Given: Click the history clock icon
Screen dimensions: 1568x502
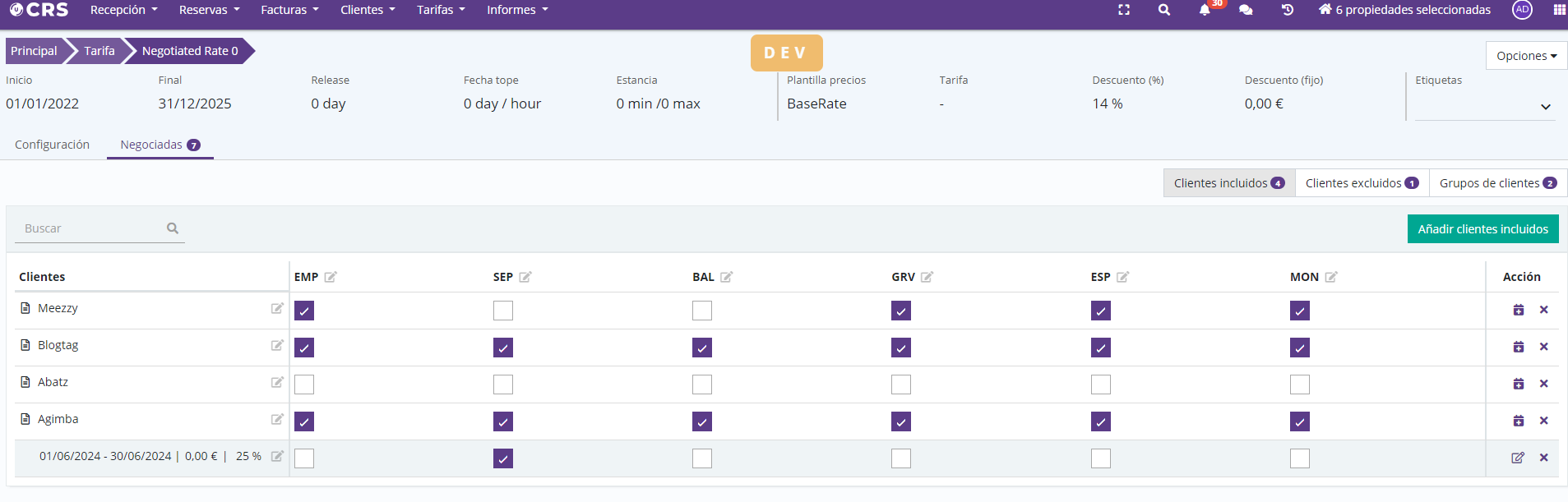Looking at the screenshot, I should [x=1288, y=10].
